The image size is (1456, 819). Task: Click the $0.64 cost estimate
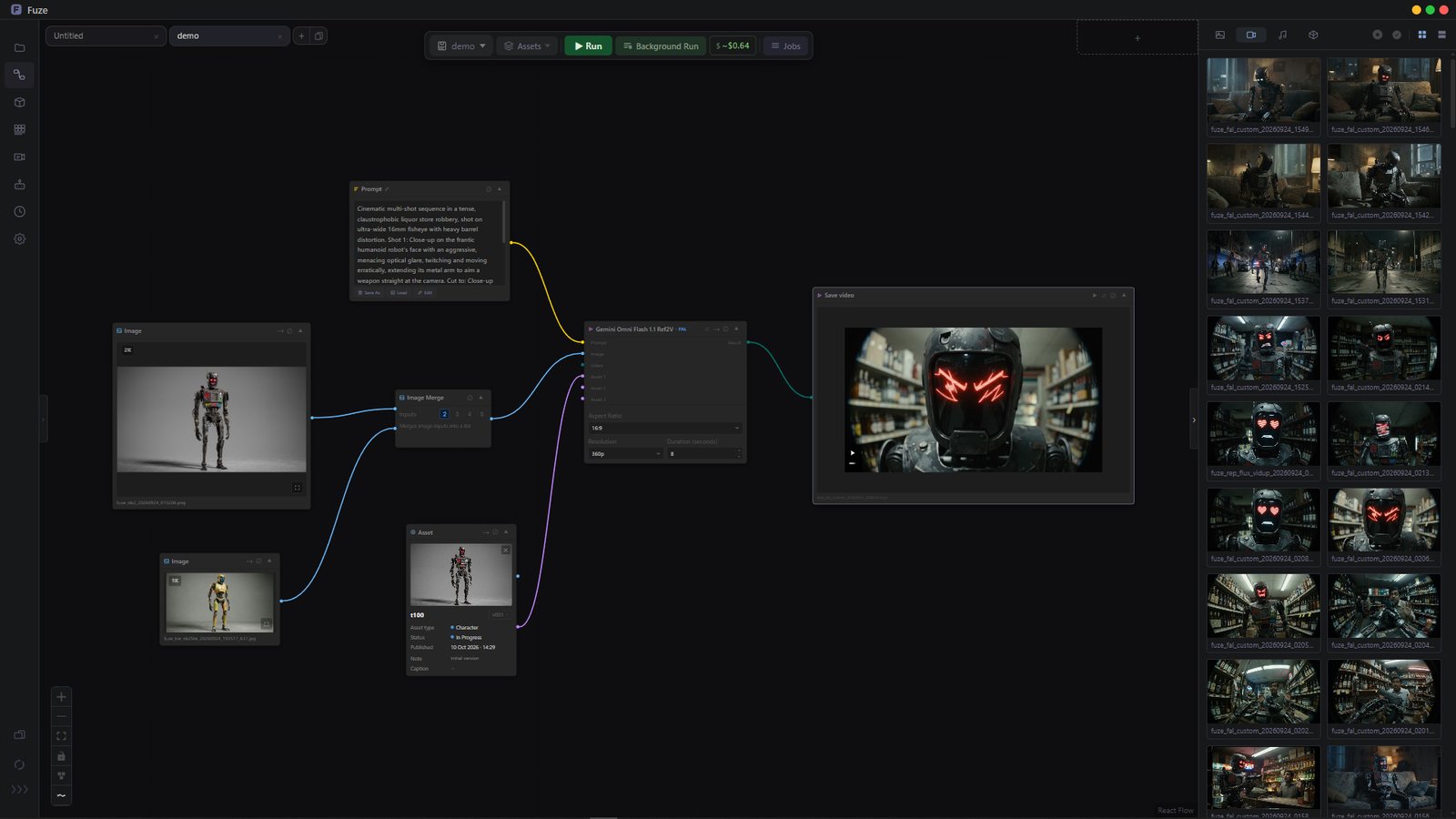pyautogui.click(x=733, y=45)
